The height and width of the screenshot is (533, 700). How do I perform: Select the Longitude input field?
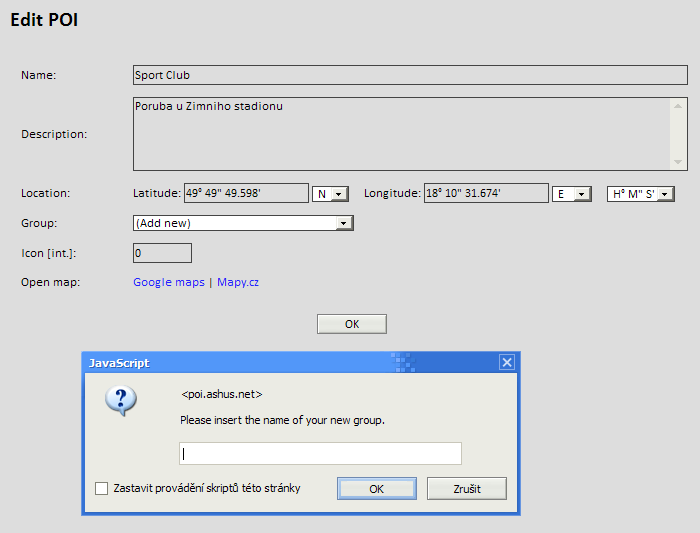click(486, 194)
